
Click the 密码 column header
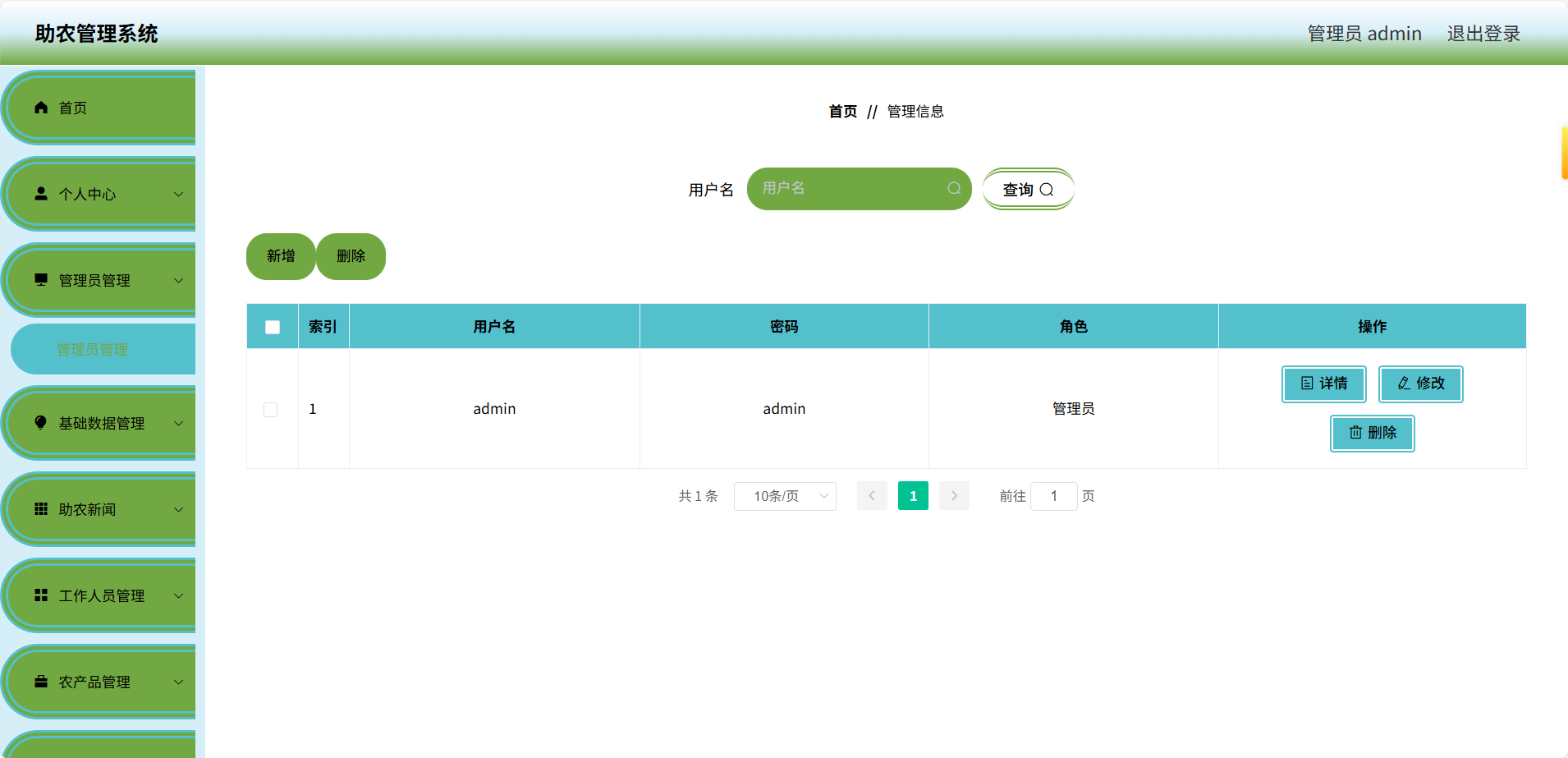coord(784,327)
